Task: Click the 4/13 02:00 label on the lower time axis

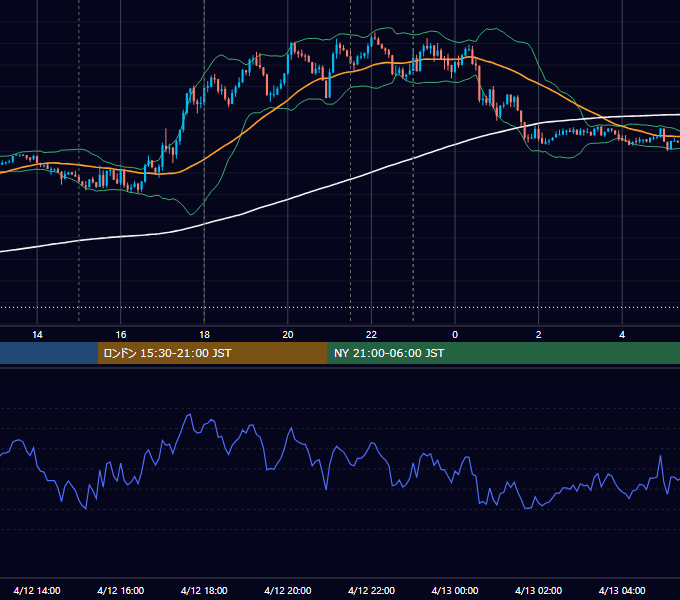Action: 539,590
